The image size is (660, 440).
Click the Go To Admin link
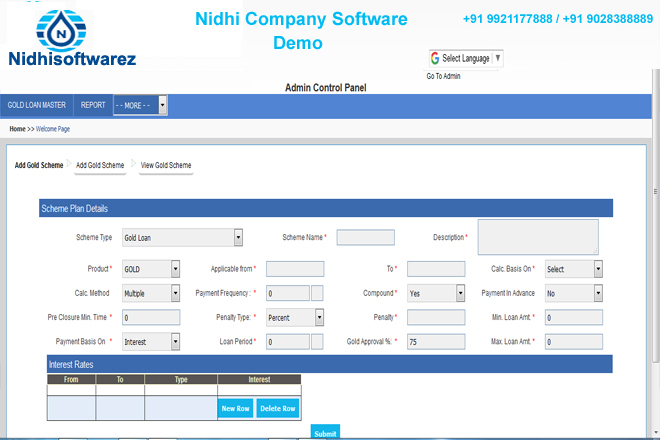click(443, 76)
